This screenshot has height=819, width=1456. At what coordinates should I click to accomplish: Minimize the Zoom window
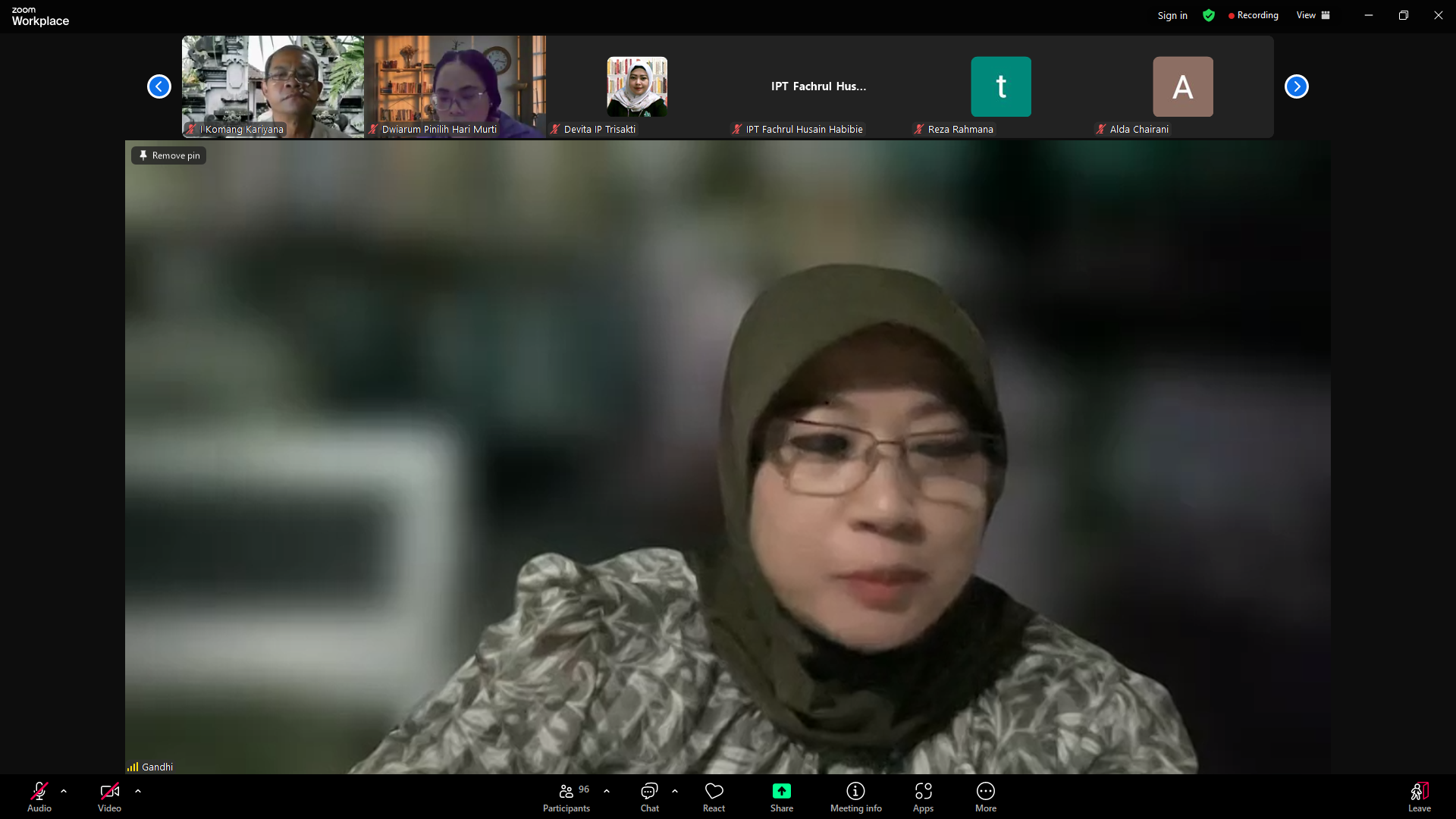1369,15
